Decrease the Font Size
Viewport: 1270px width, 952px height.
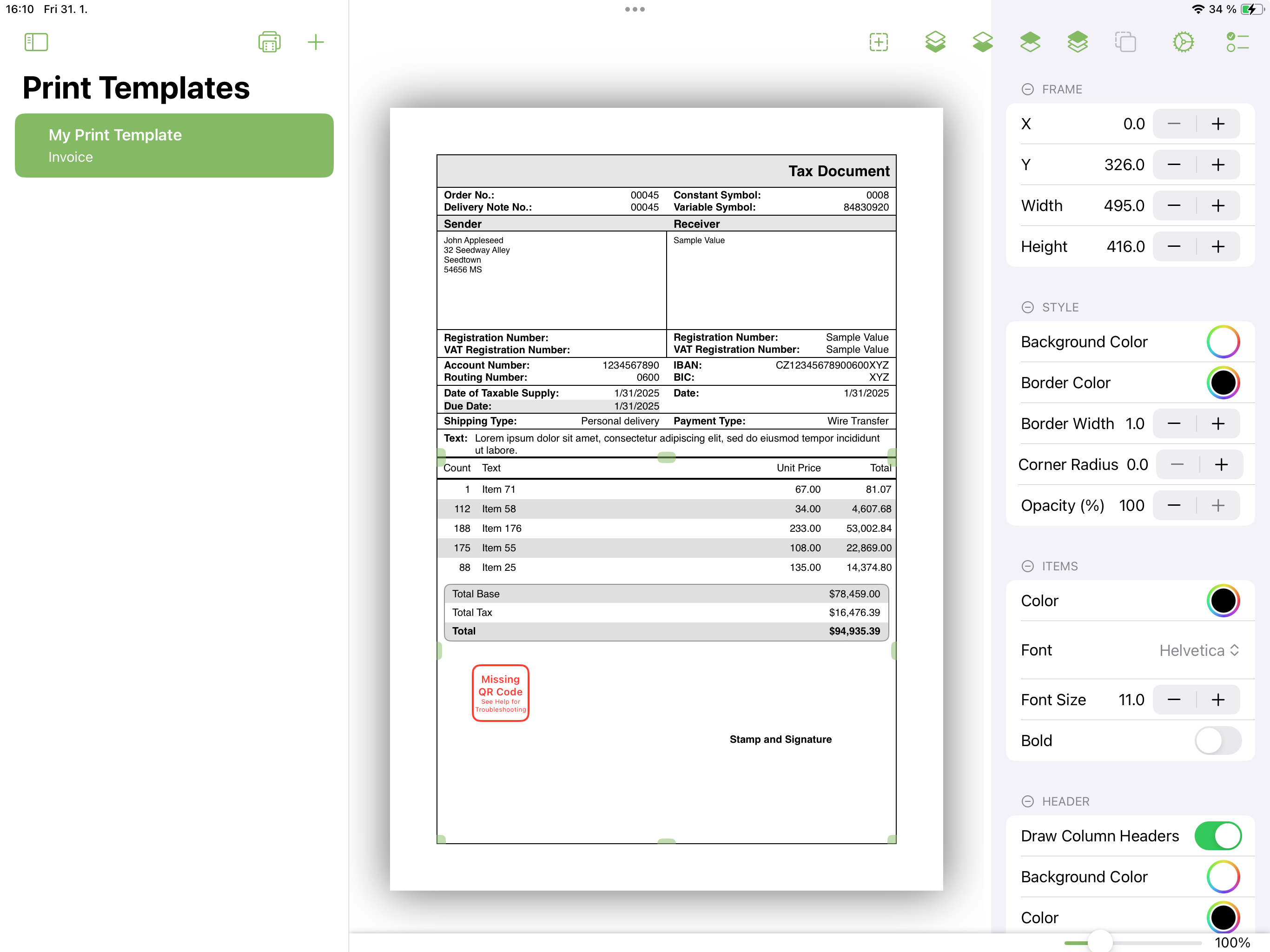click(1174, 700)
